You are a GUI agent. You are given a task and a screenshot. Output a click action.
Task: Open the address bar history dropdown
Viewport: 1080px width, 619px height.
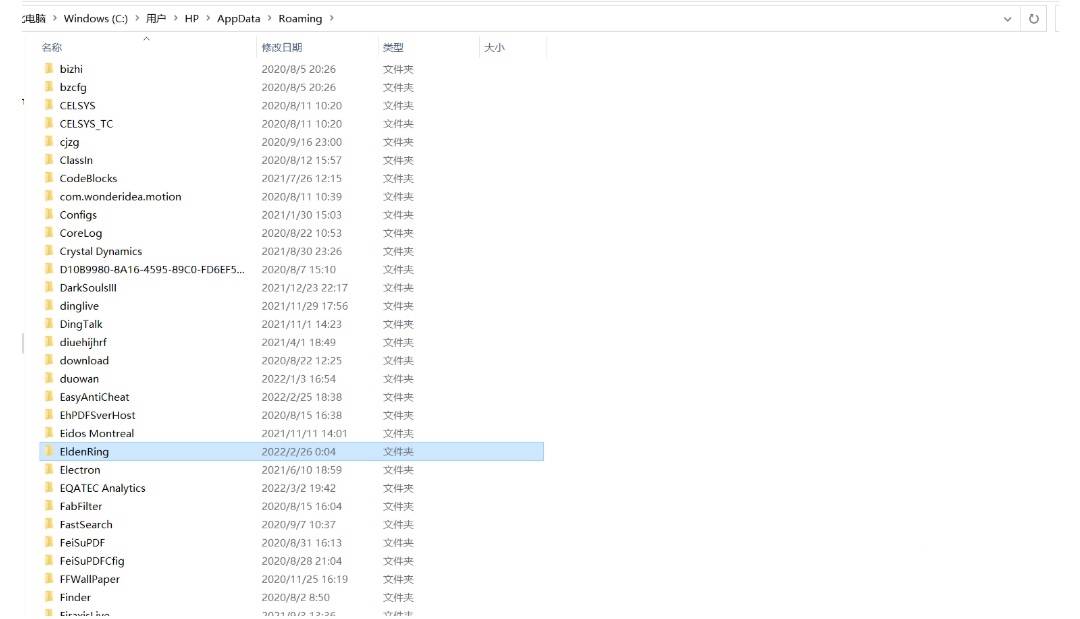pyautogui.click(x=1007, y=19)
